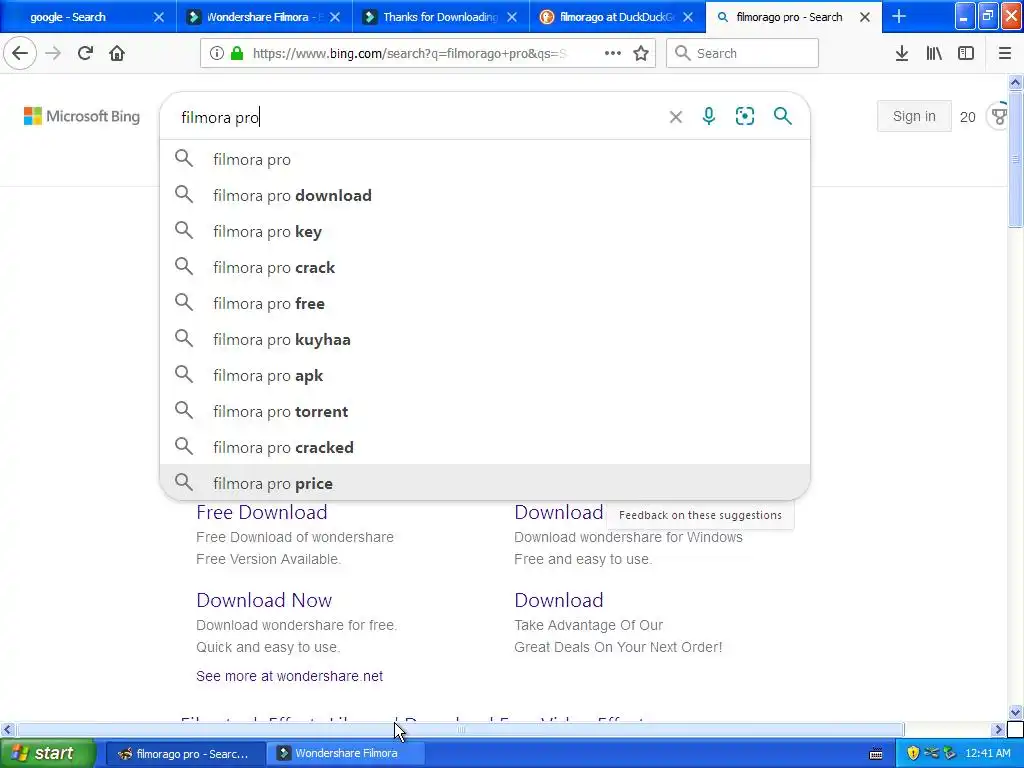Choose suggestion 'filmora pro cracked'
The height and width of the screenshot is (768, 1024).
coord(485,447)
